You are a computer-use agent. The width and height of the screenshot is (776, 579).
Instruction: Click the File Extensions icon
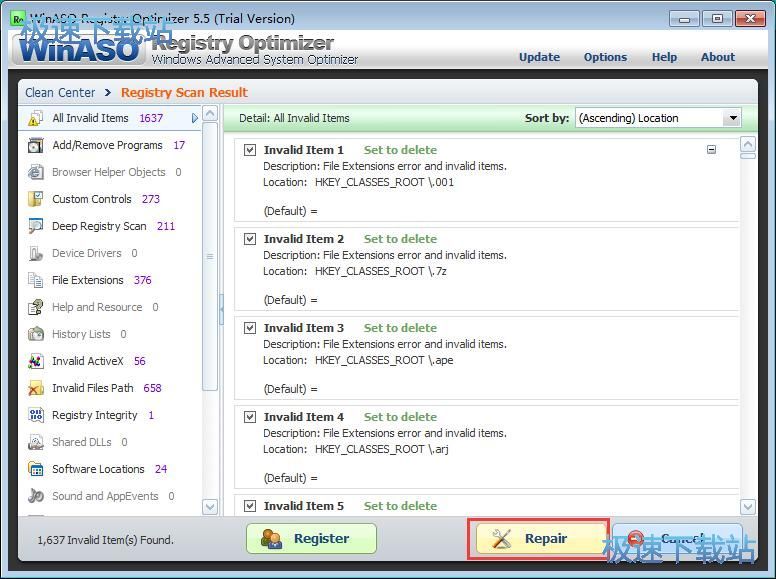(36, 280)
